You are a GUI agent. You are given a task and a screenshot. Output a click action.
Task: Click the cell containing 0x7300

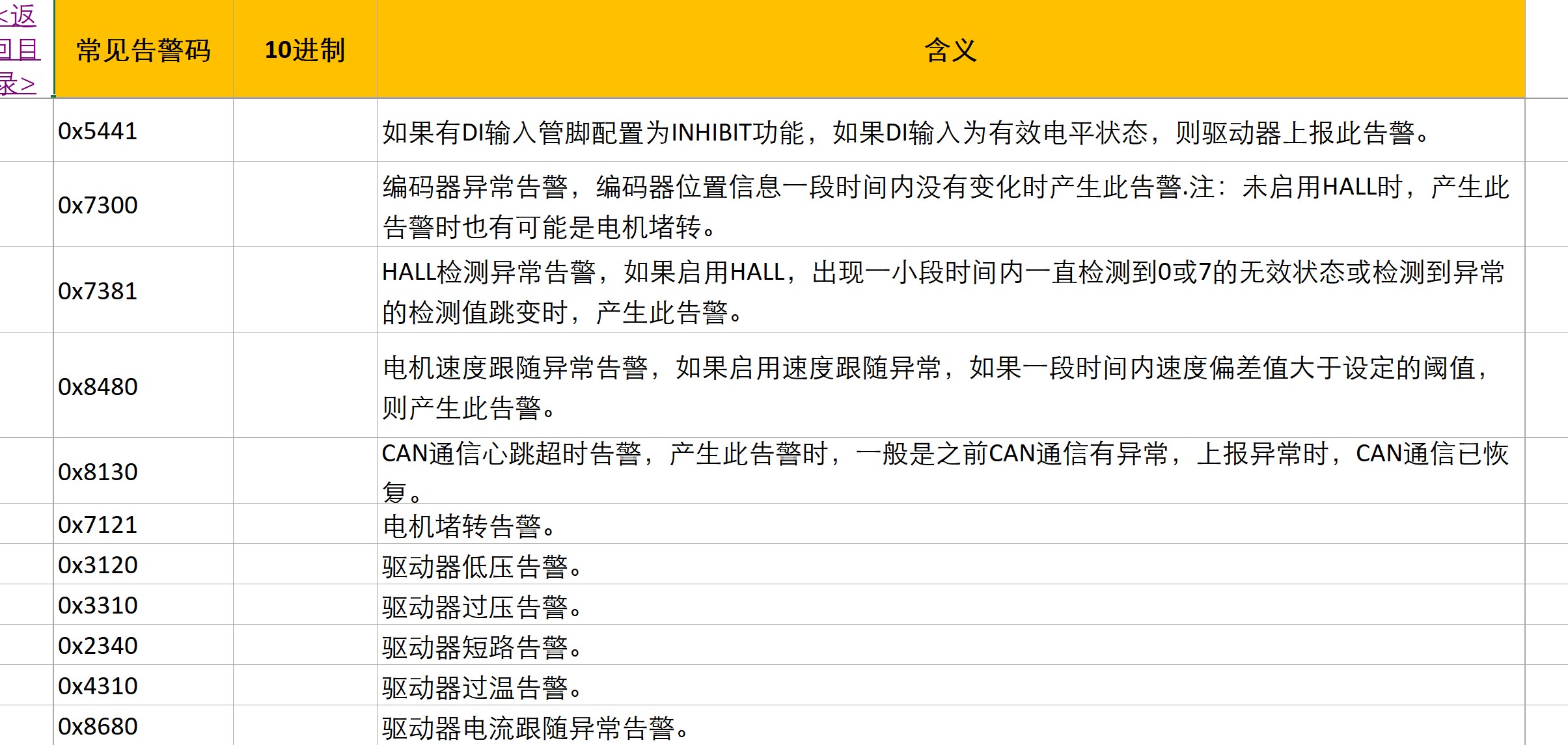(x=98, y=206)
